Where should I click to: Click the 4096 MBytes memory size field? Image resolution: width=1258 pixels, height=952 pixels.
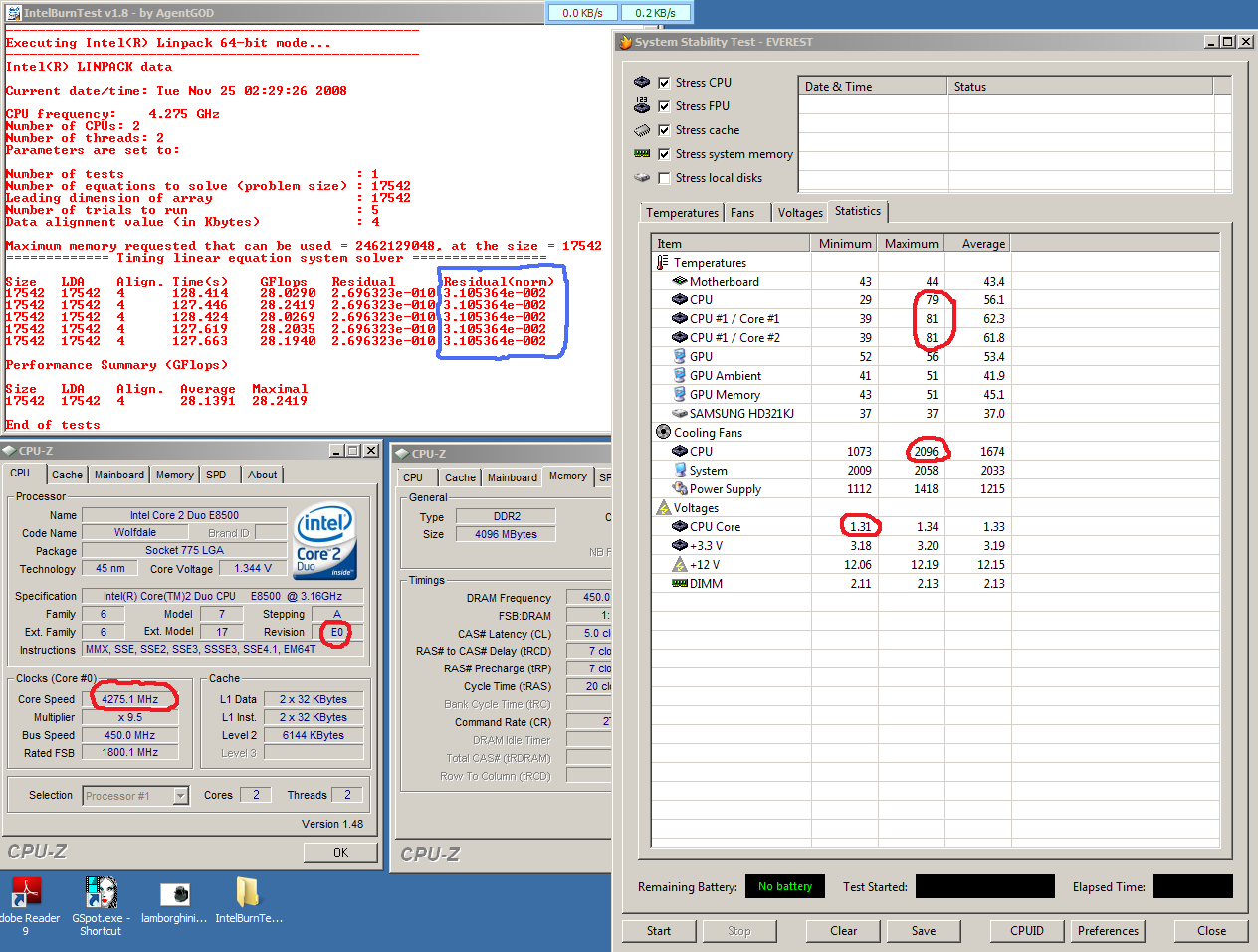506,534
